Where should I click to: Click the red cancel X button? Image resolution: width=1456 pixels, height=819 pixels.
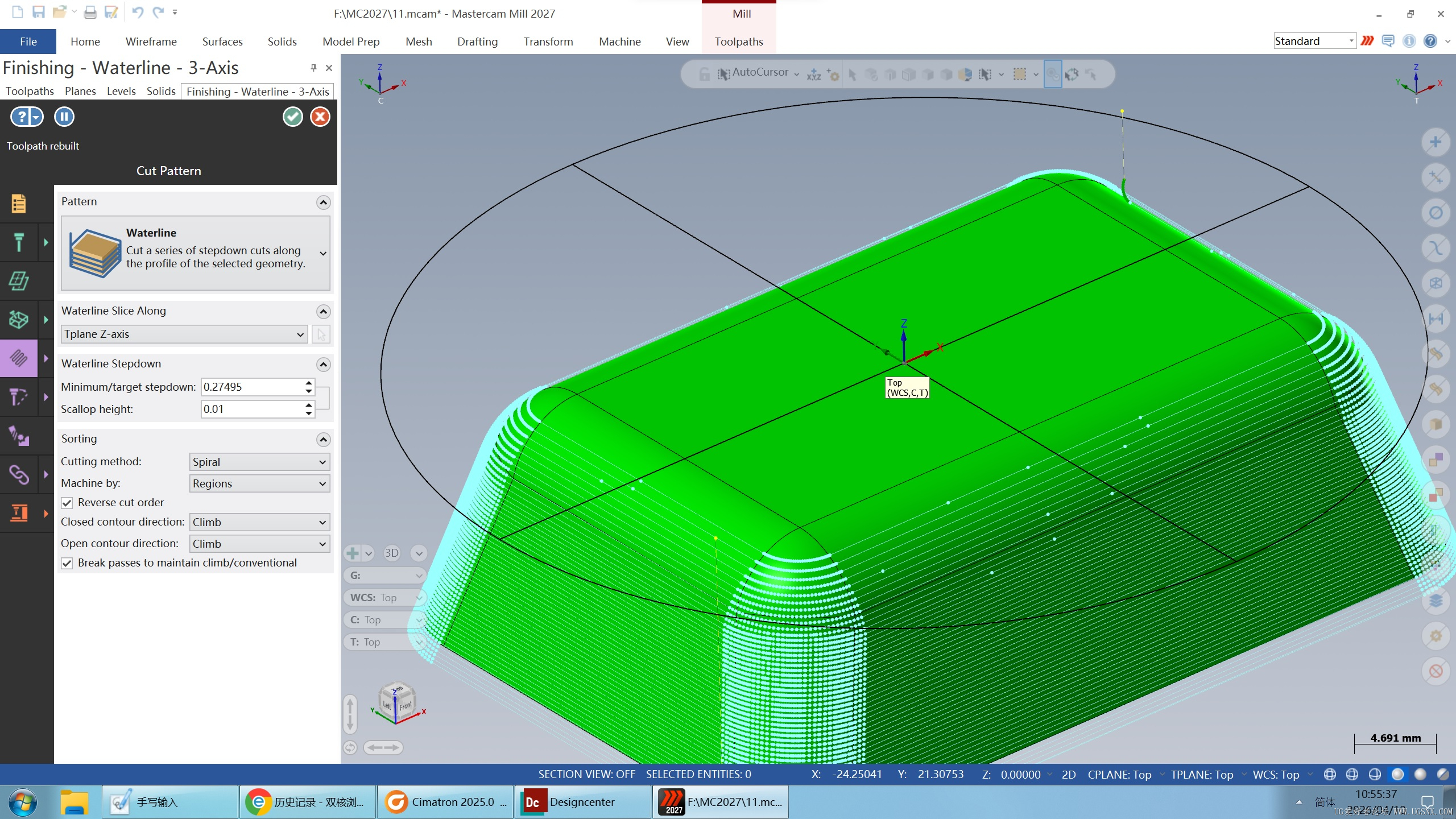coord(320,117)
